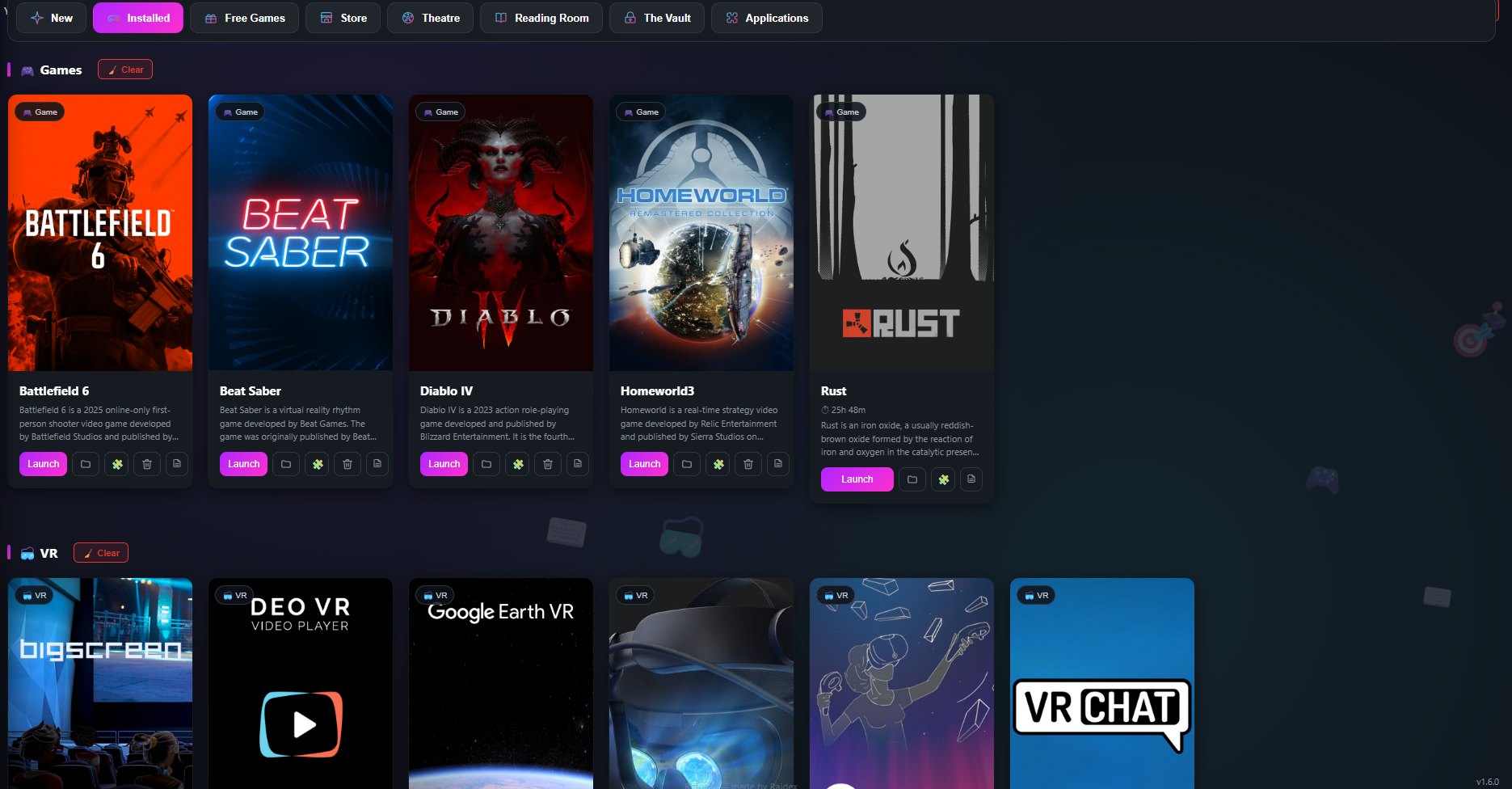The width and height of the screenshot is (1512, 789).
Task: Select the VRChat cover thumbnail
Action: click(x=1102, y=683)
